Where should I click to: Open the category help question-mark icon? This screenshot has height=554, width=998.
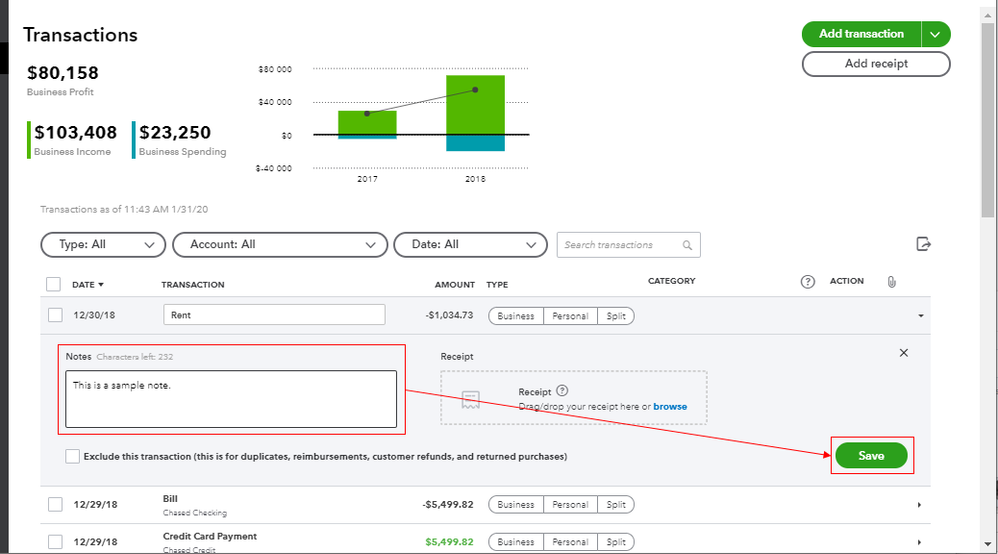pos(808,281)
